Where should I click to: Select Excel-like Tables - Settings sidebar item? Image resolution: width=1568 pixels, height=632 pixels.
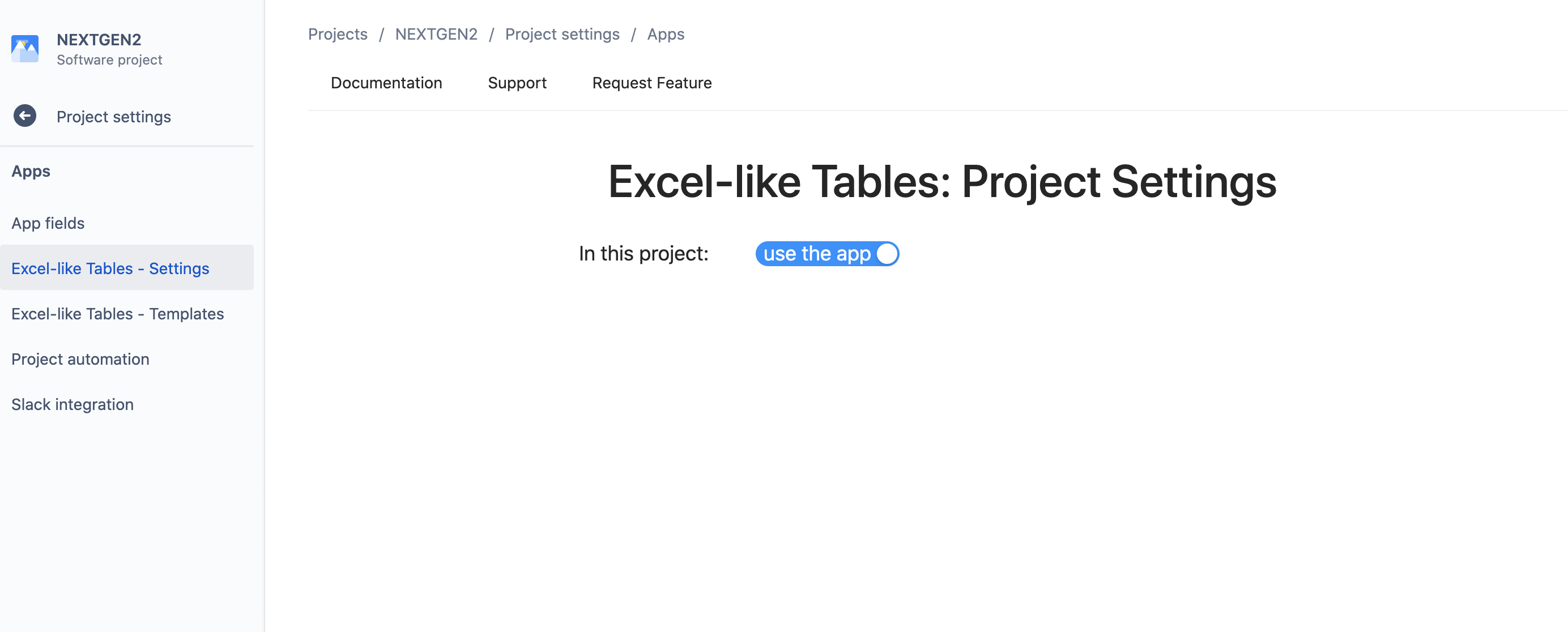coord(110,268)
